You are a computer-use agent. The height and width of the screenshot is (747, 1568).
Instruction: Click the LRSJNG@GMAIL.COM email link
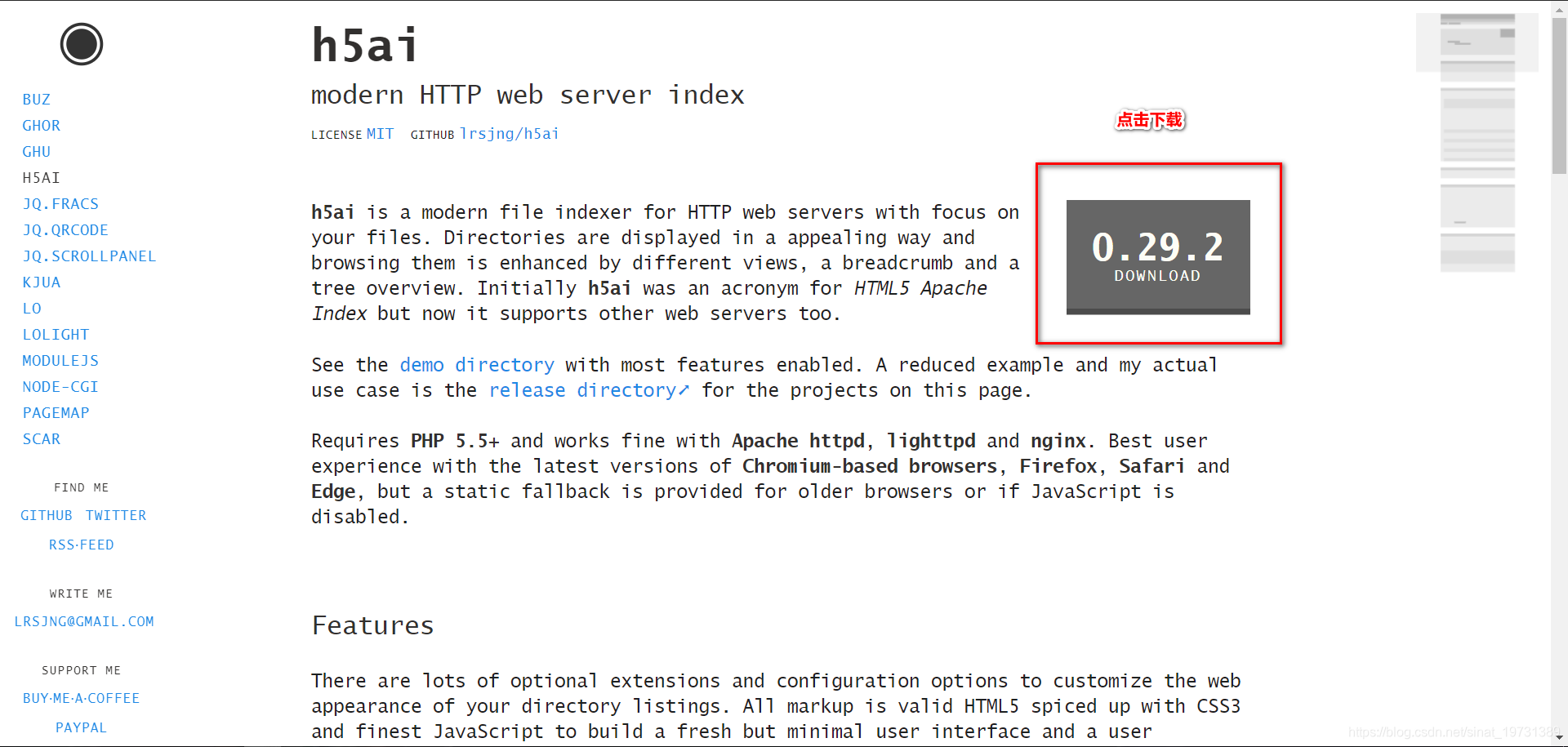84,622
